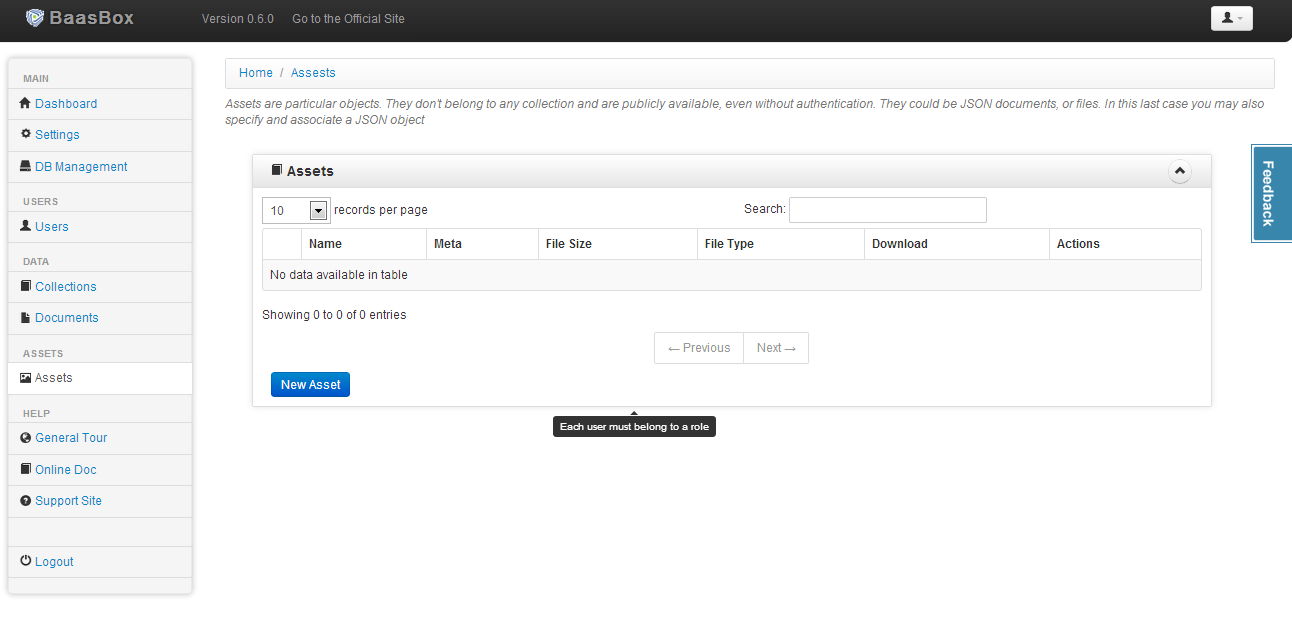
Task: Click the Assests breadcrumb link
Action: pyautogui.click(x=313, y=73)
